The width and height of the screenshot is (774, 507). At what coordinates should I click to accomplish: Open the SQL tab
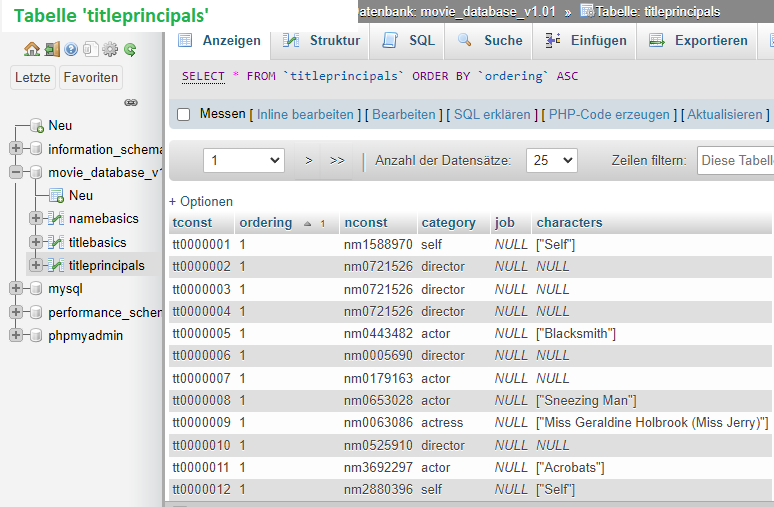pyautogui.click(x=408, y=40)
